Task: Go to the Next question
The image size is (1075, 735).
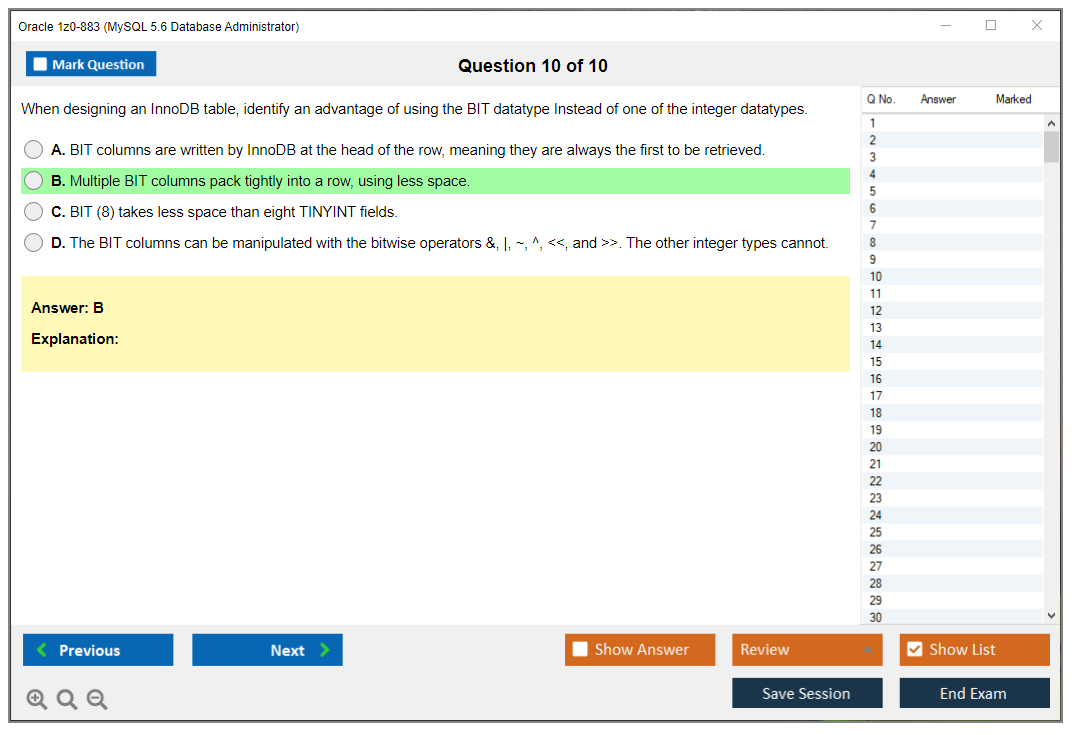Action: 267,650
